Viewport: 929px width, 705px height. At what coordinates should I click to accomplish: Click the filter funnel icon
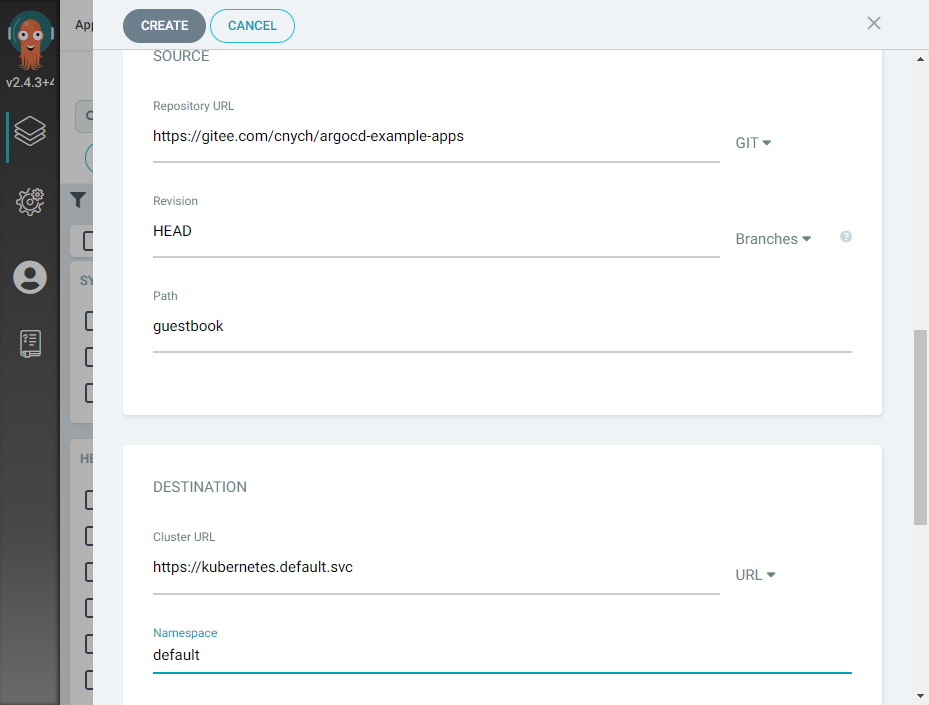[78, 200]
